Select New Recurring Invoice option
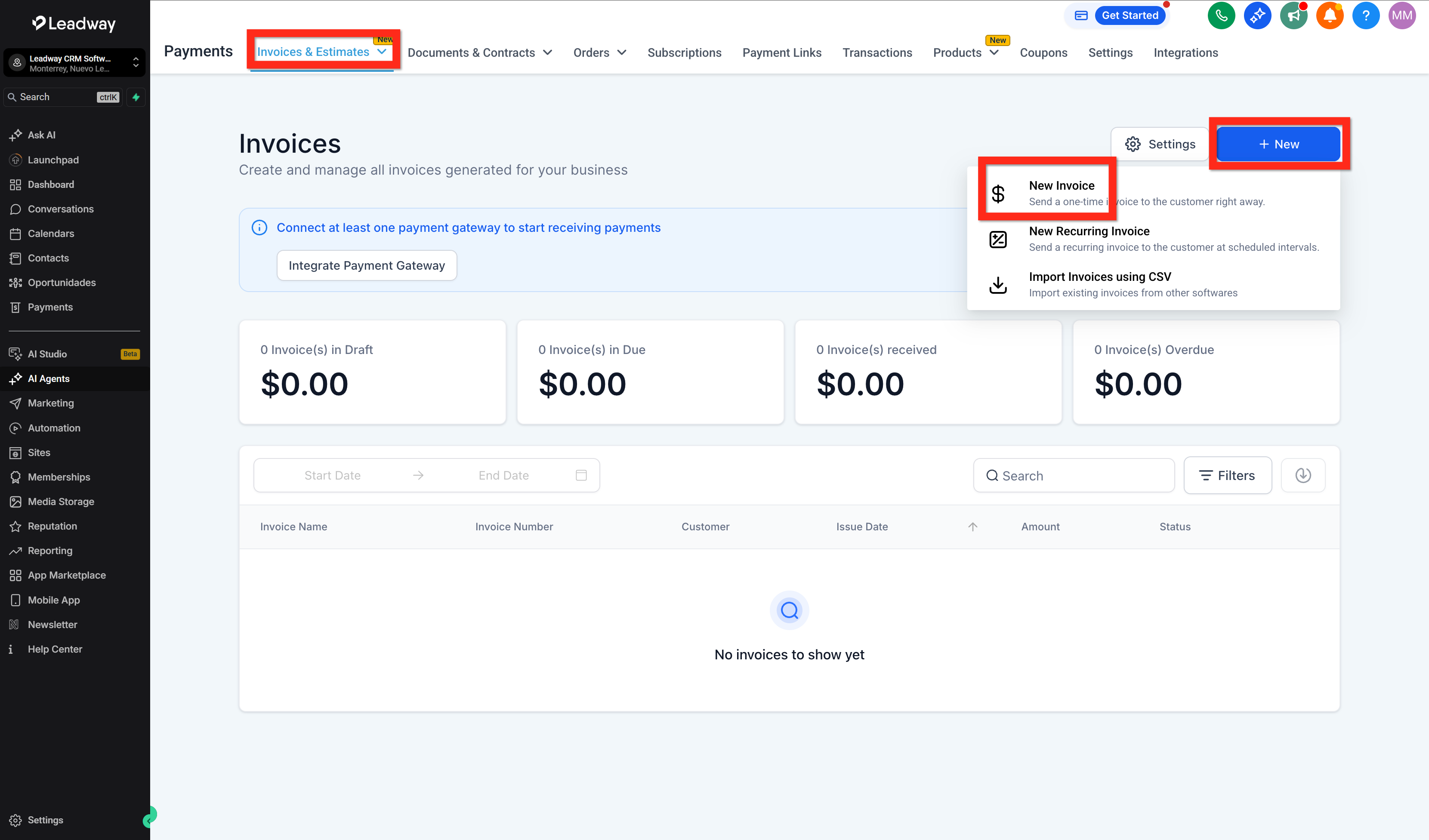The height and width of the screenshot is (840, 1429). tap(1153, 239)
